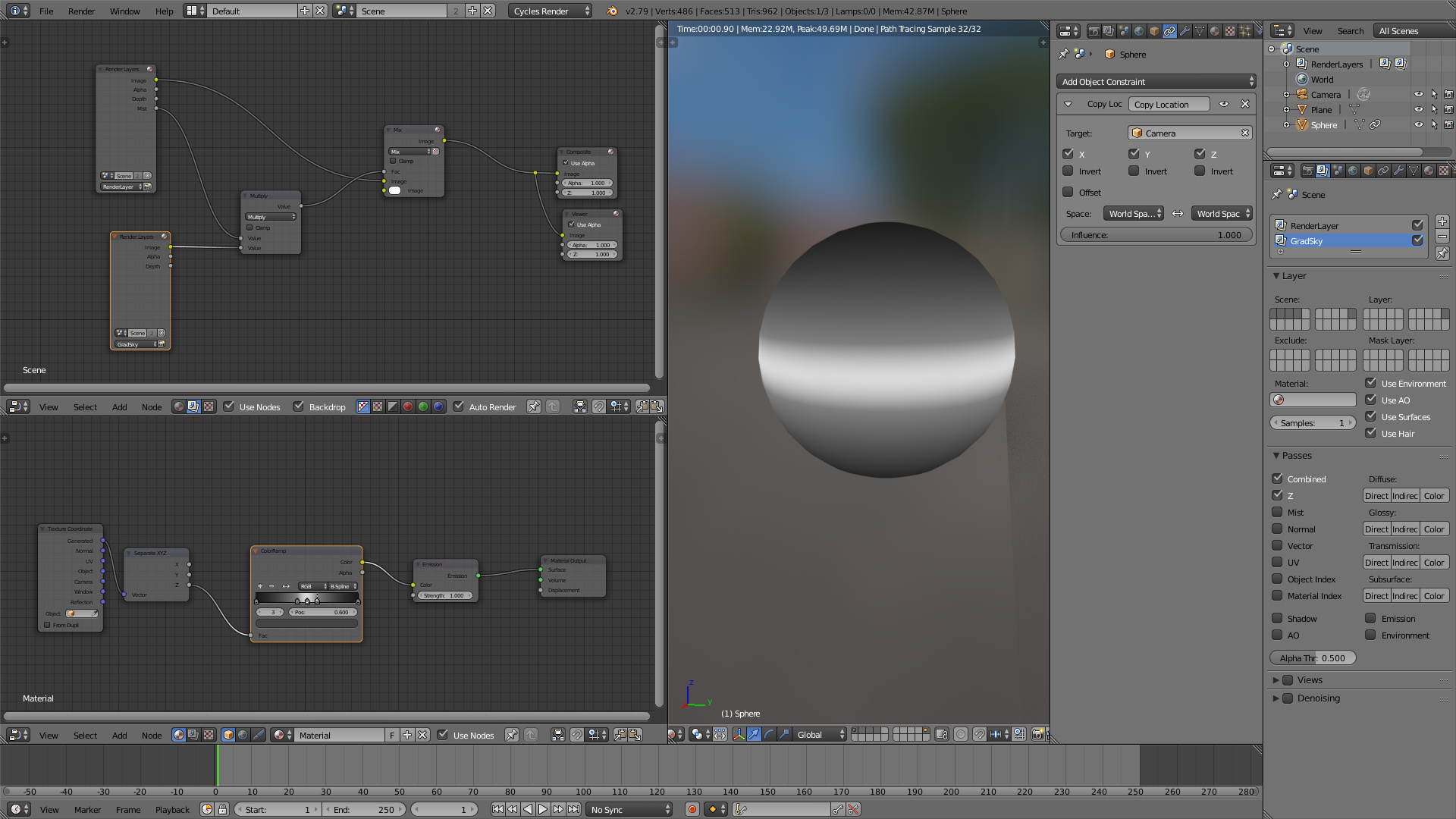Click the add render layer plus icon
This screenshot has width=1456, height=819.
[1442, 221]
